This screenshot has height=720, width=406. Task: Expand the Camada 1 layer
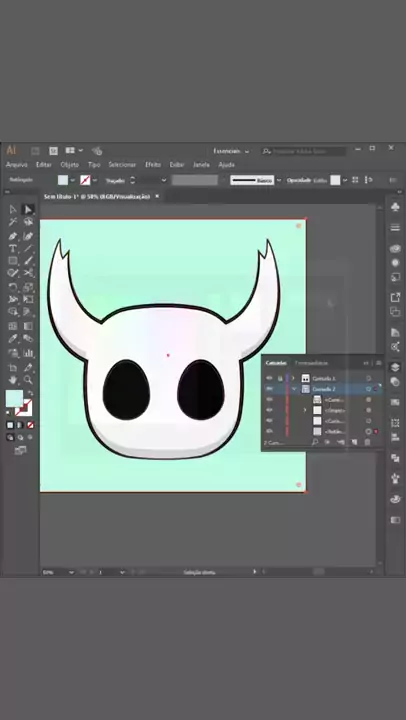coord(293,378)
